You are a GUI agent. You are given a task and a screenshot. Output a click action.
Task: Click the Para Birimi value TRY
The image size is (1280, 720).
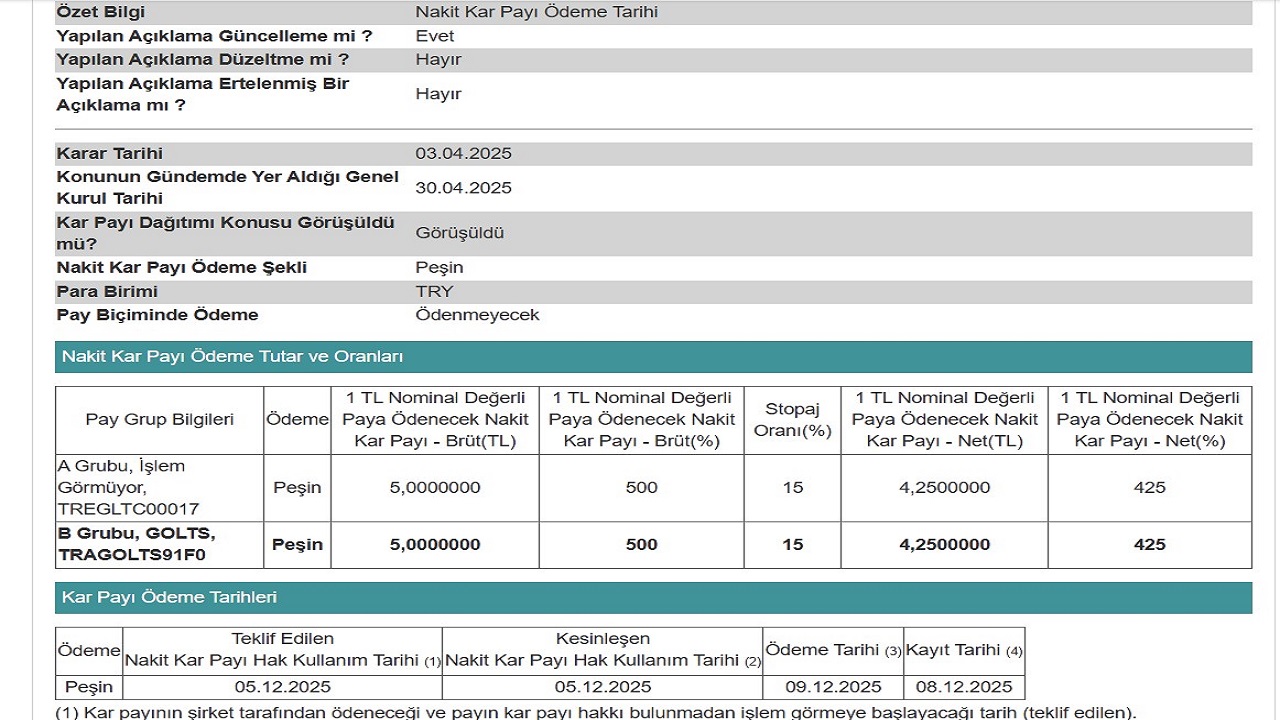click(x=434, y=292)
